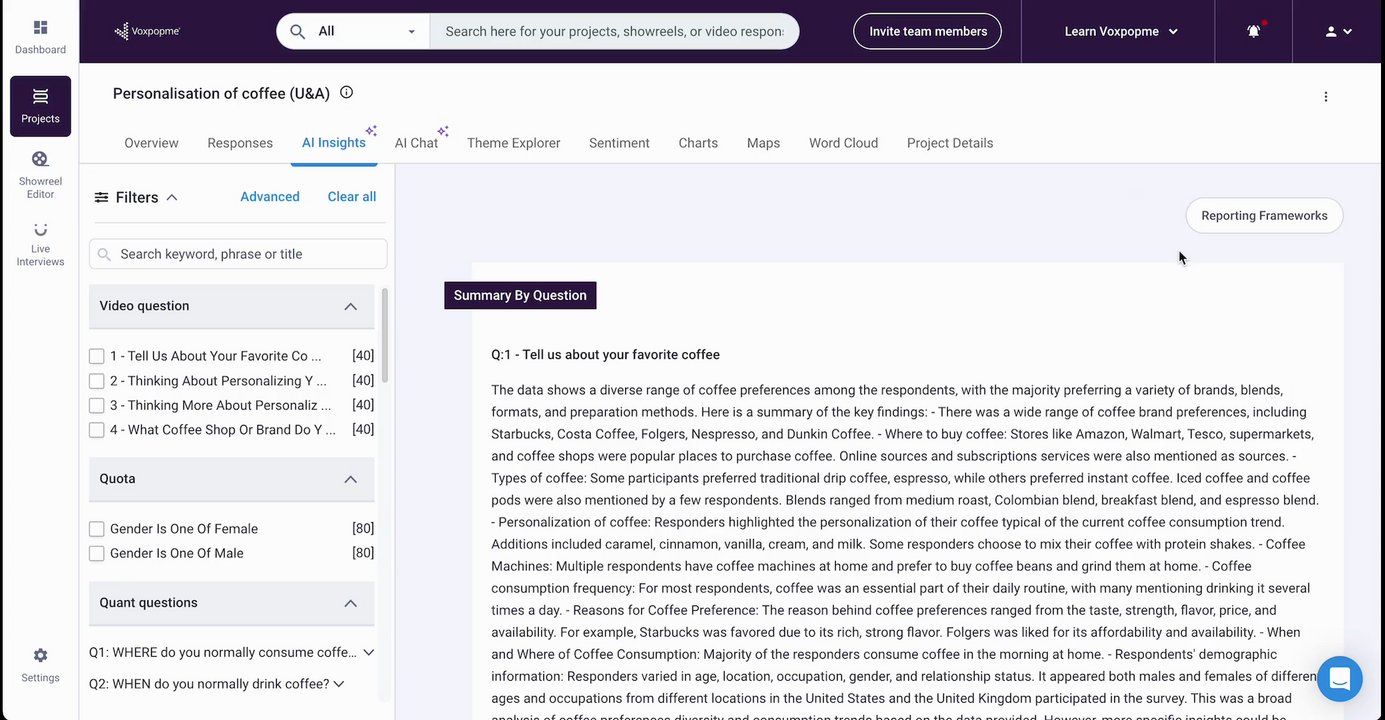Open the Dashboard from the sidebar
Screen dimensions: 1385x720
pos(40,36)
